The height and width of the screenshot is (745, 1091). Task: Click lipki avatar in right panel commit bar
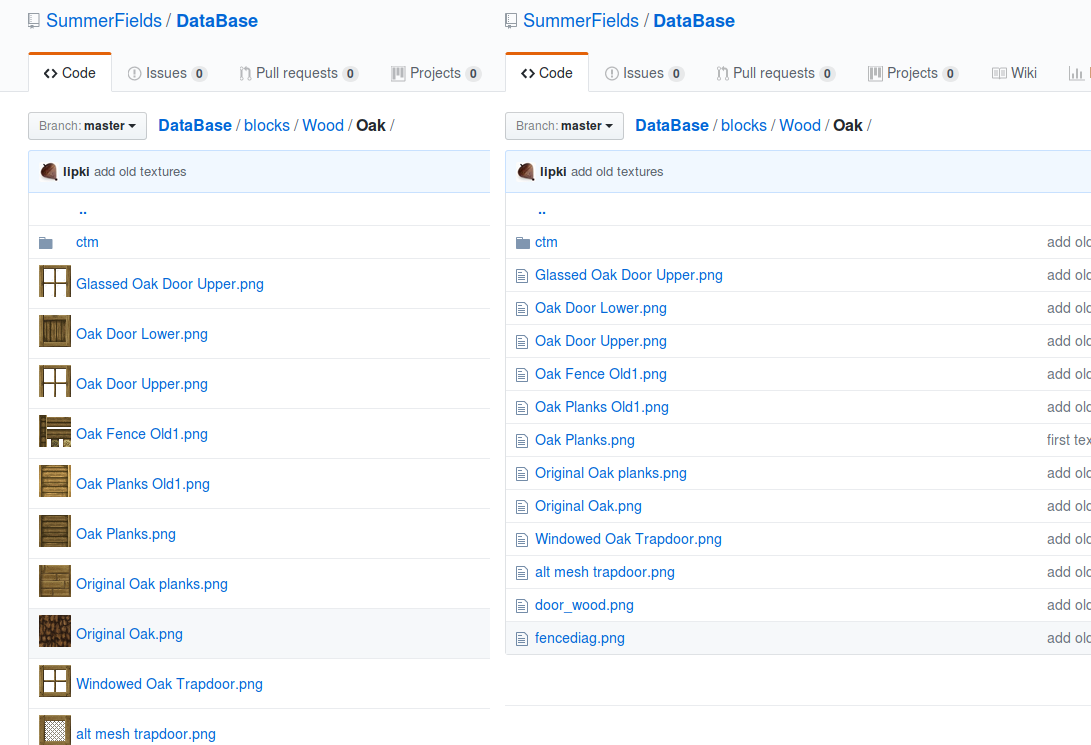[526, 171]
